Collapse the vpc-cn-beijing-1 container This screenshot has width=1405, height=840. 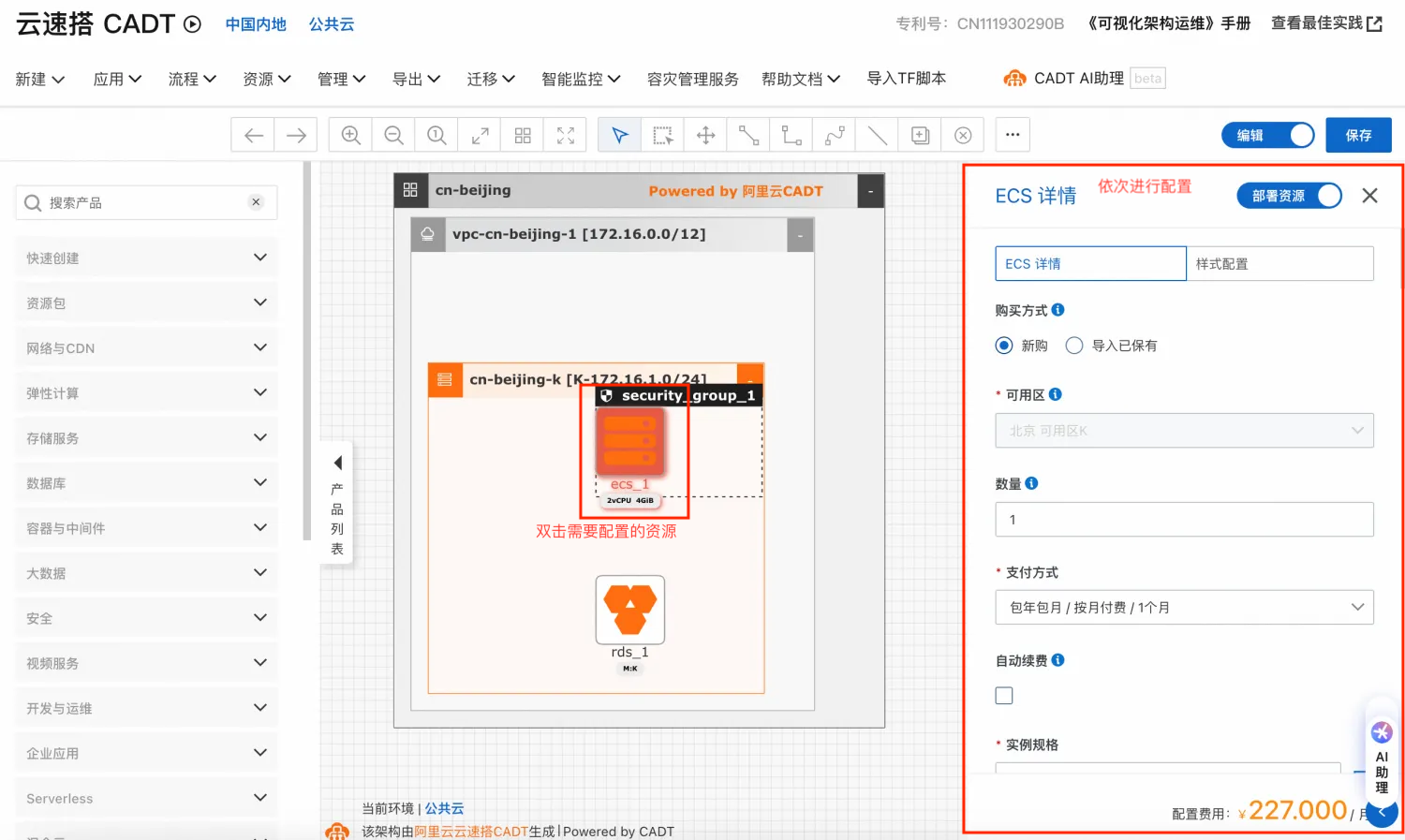point(800,236)
